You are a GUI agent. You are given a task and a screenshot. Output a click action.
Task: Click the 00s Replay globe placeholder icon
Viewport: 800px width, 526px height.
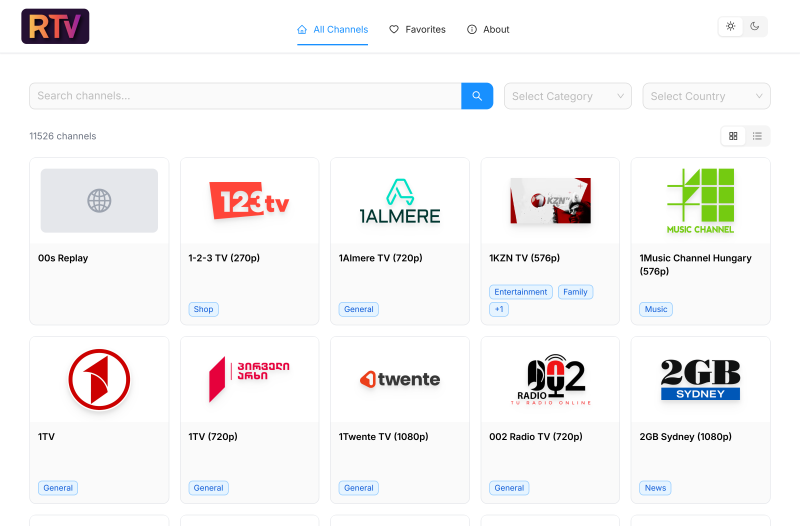coord(99,201)
